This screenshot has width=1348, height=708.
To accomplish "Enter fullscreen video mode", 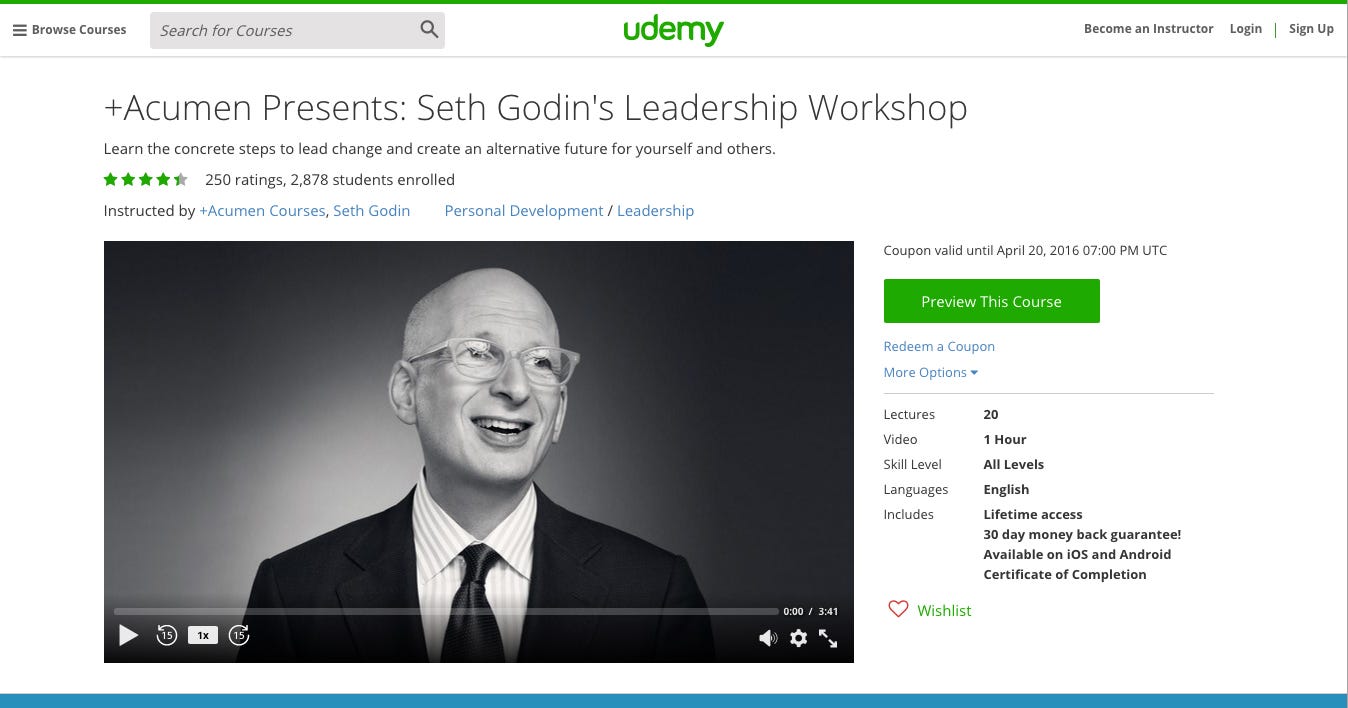I will [x=828, y=638].
